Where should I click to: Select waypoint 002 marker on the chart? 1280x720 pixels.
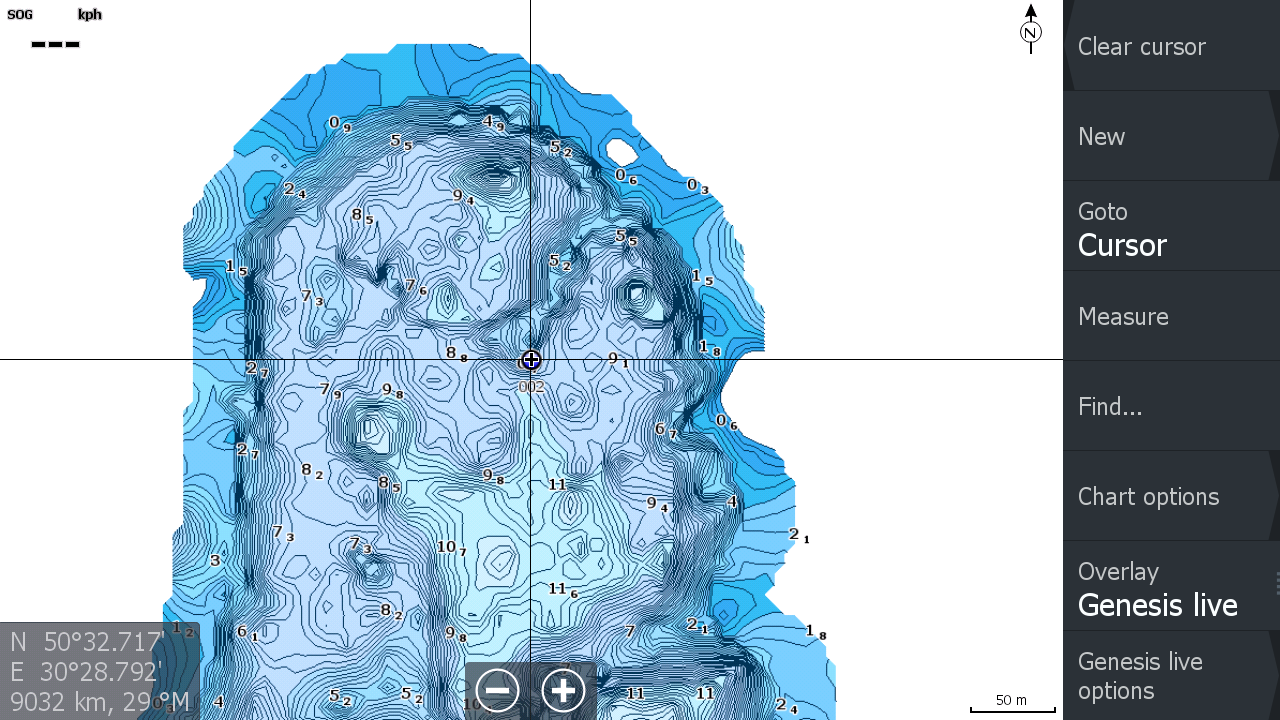tap(531, 360)
